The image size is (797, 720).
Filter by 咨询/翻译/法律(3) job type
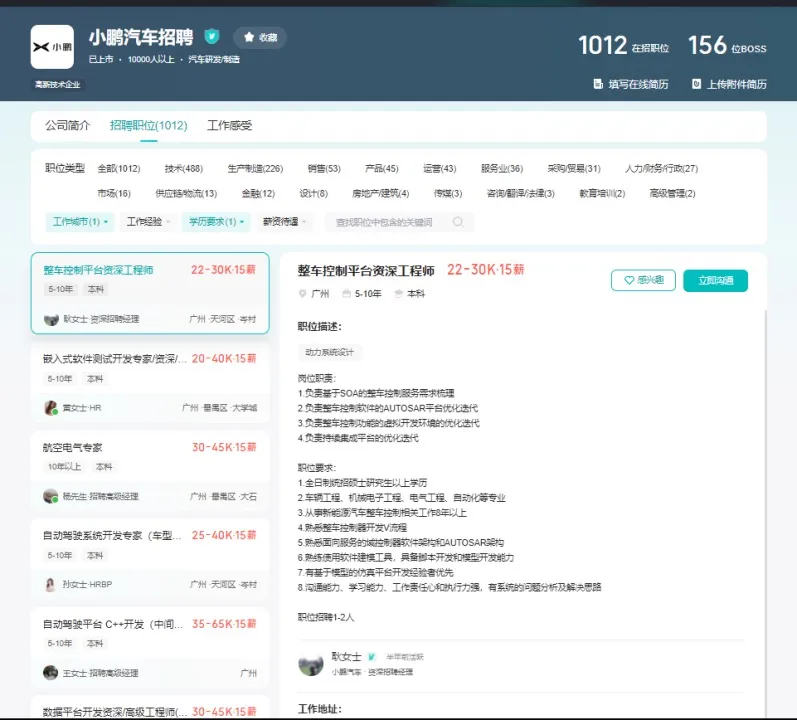(520, 193)
